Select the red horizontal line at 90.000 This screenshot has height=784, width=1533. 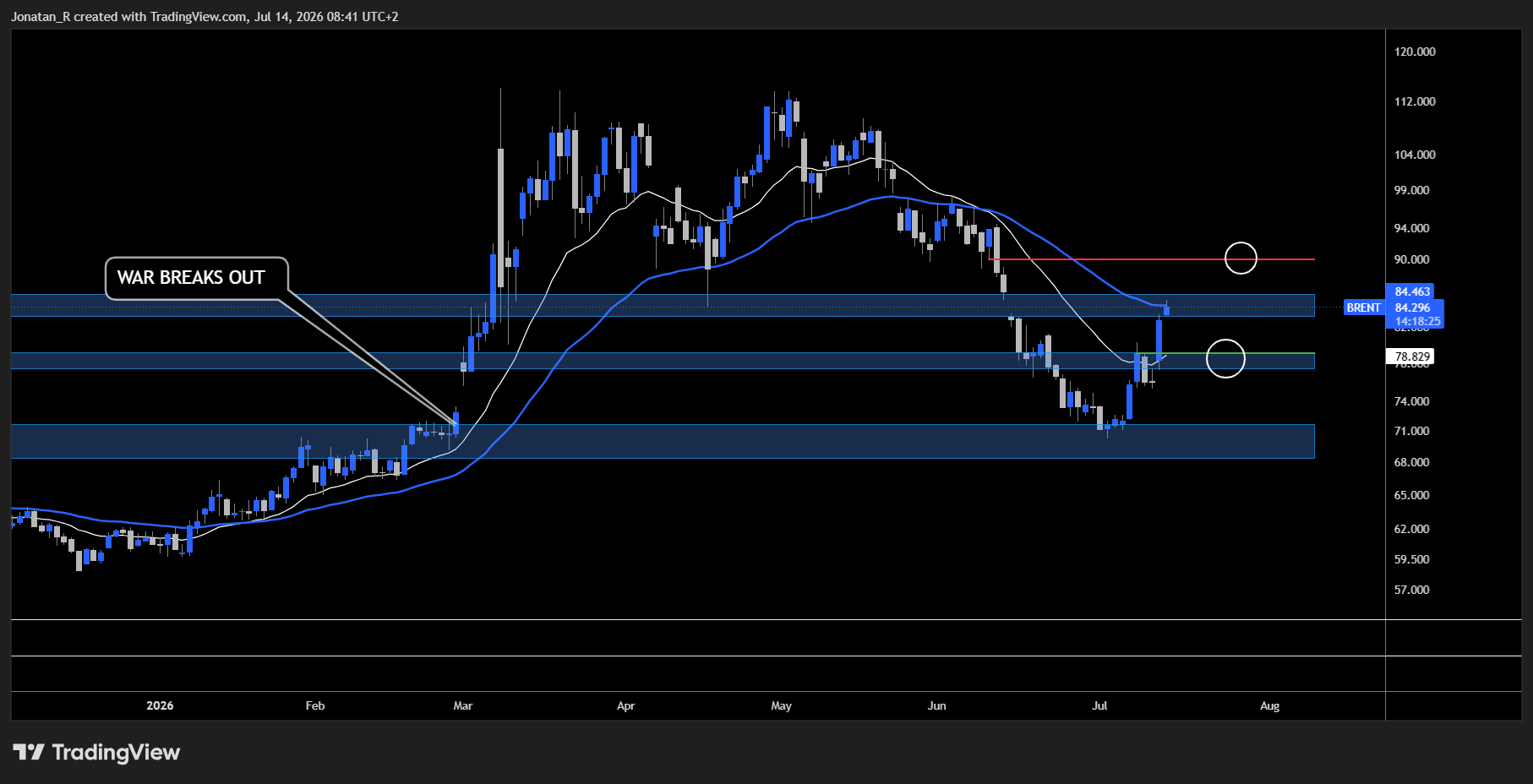1152,259
